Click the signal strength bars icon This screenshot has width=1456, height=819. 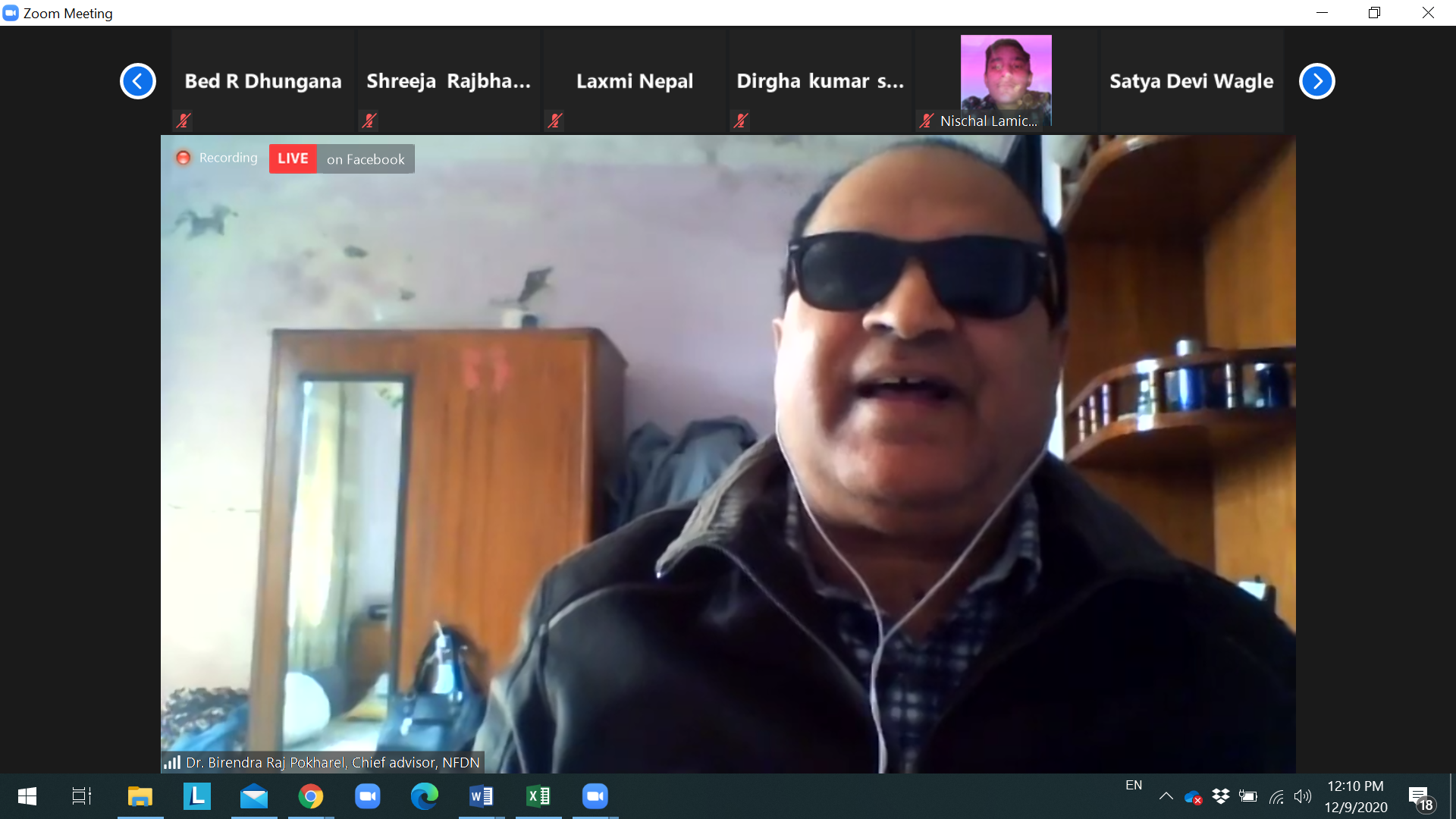pos(172,762)
